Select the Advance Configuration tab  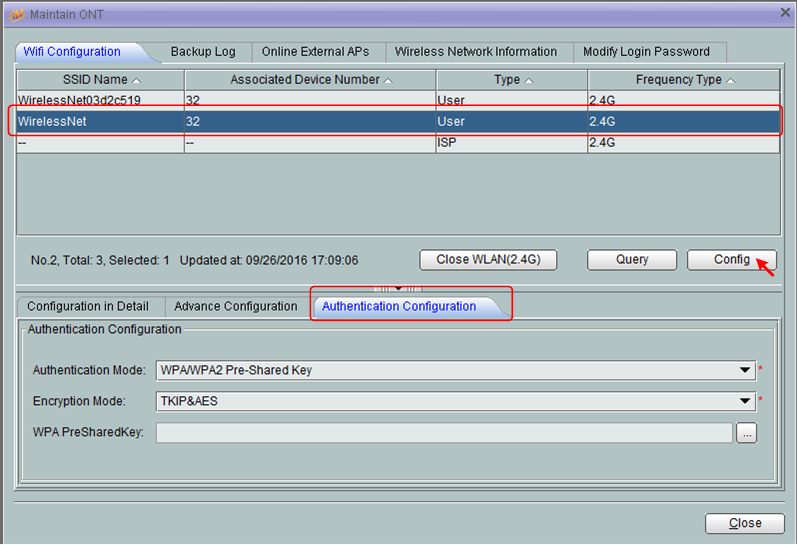click(x=236, y=307)
